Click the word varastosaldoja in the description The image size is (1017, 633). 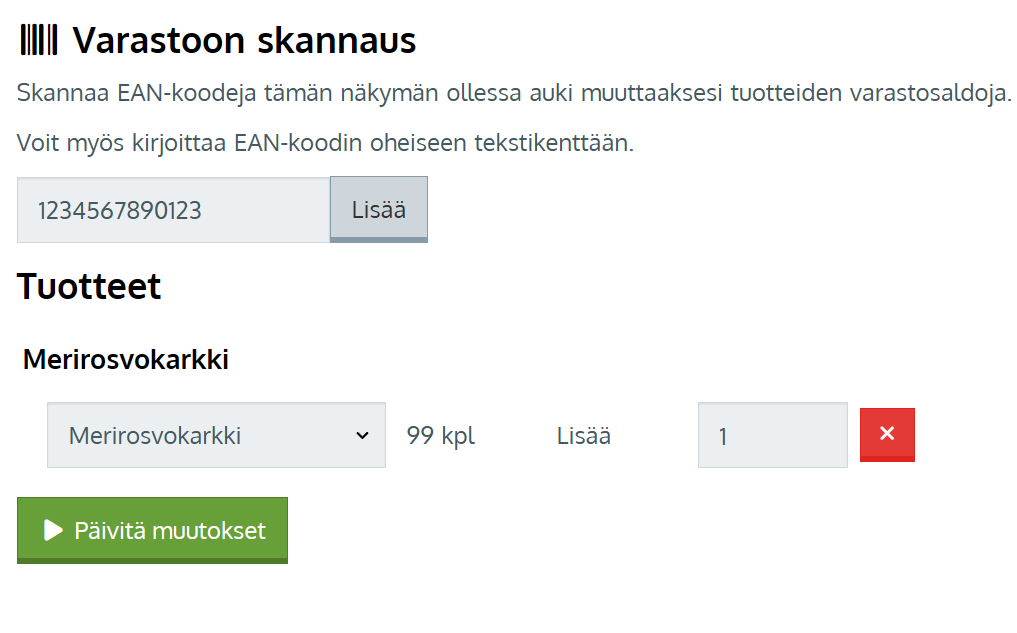[x=930, y=94]
